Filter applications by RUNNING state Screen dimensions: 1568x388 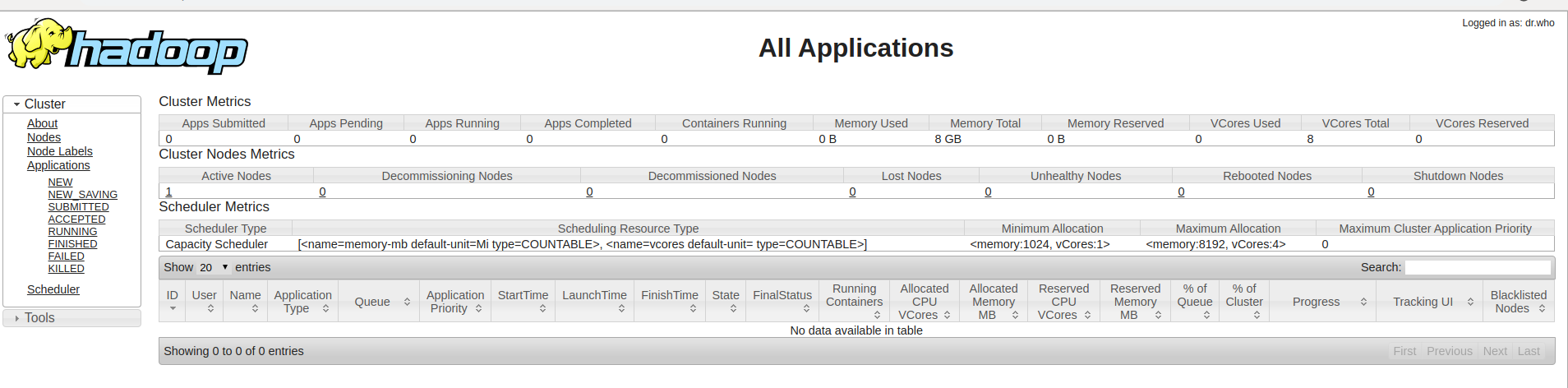pos(72,232)
